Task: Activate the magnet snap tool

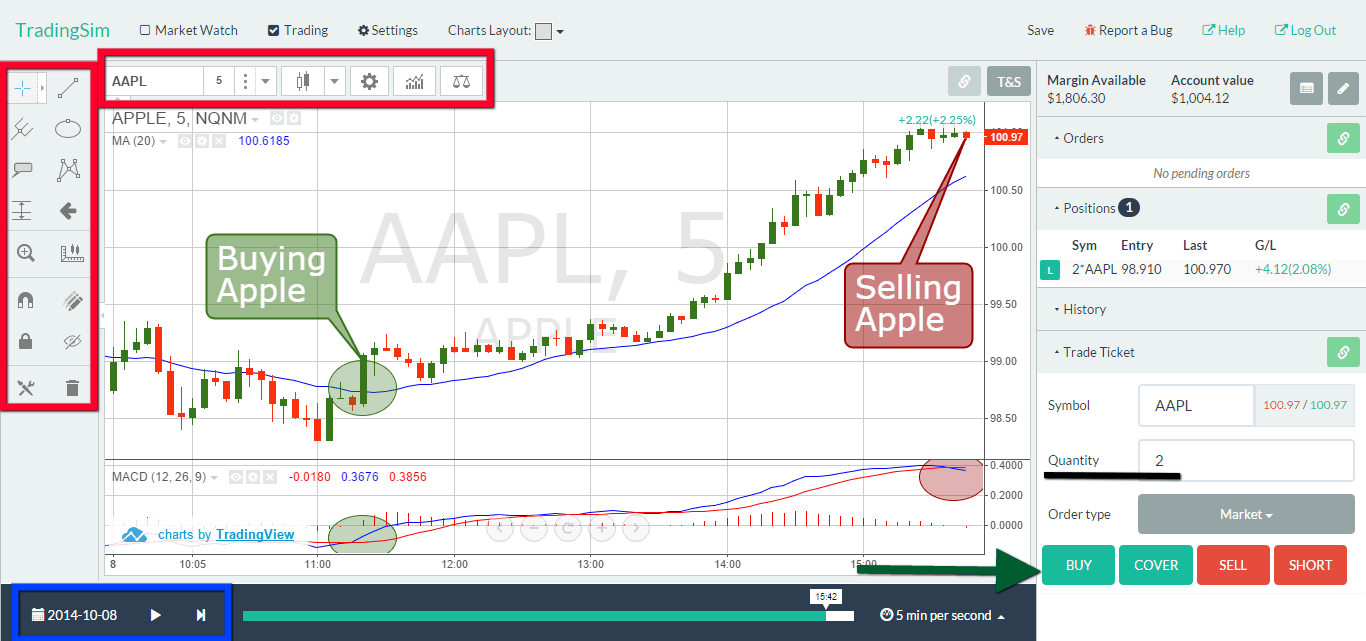Action: (x=26, y=300)
